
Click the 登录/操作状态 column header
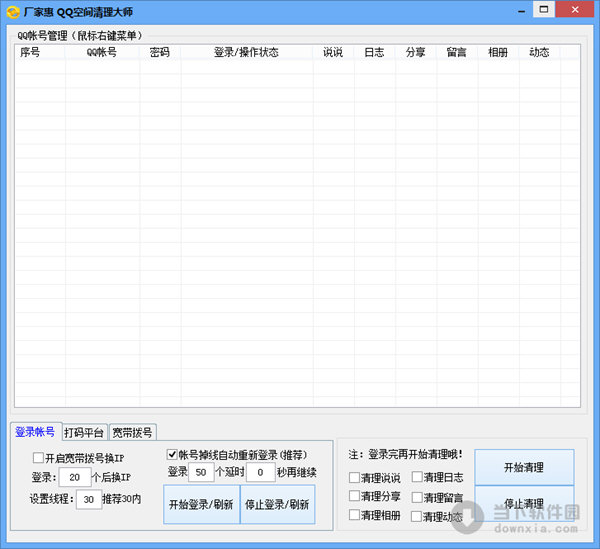[x=247, y=52]
